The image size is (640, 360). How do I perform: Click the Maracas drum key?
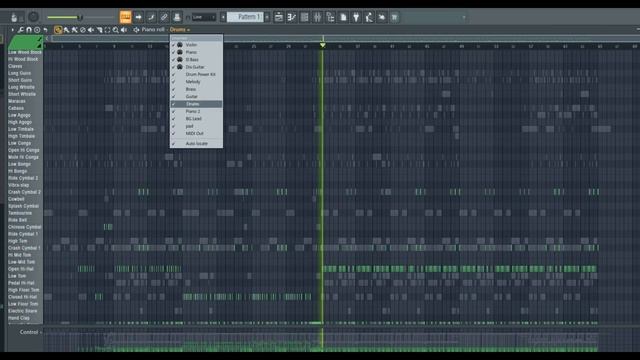coord(24,101)
